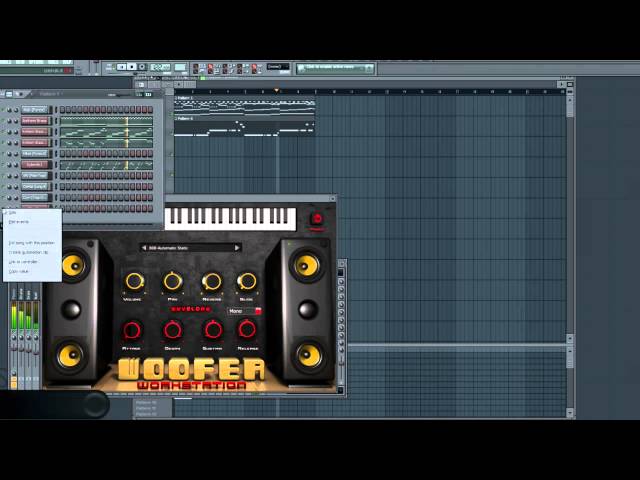Click the playlist vertical scrollbar down arrow
This screenshot has height=480, width=640.
point(570,339)
